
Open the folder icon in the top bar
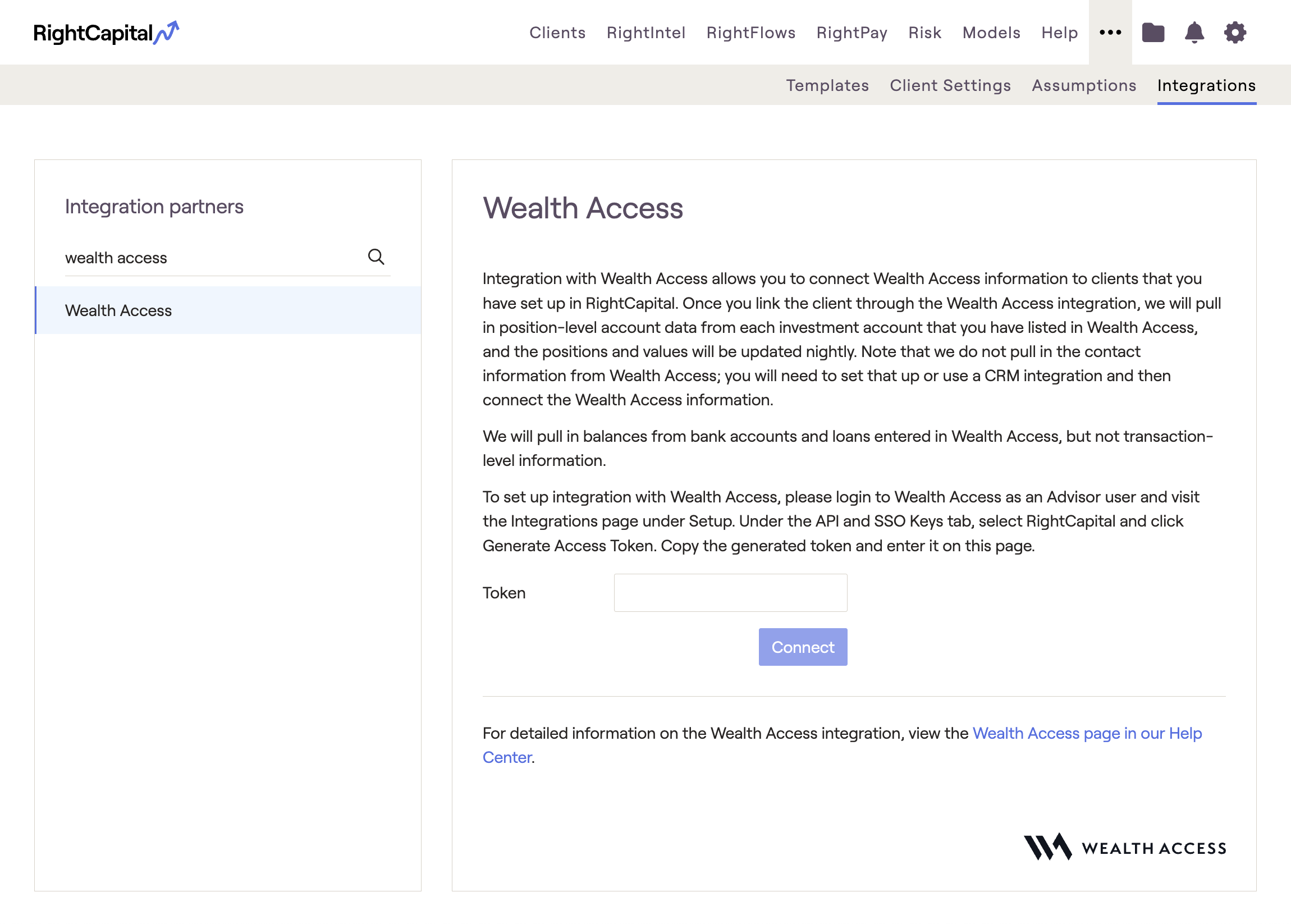tap(1154, 33)
